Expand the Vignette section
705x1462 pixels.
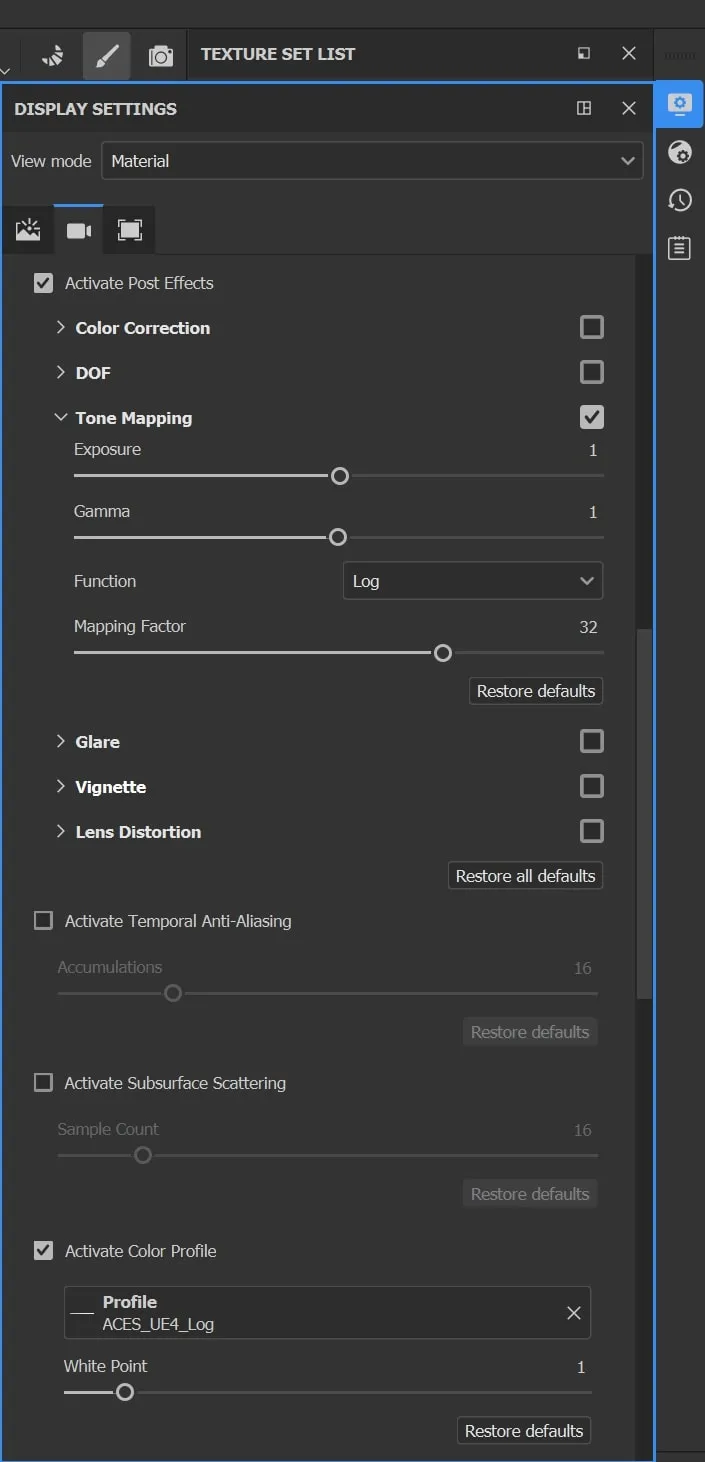point(61,787)
